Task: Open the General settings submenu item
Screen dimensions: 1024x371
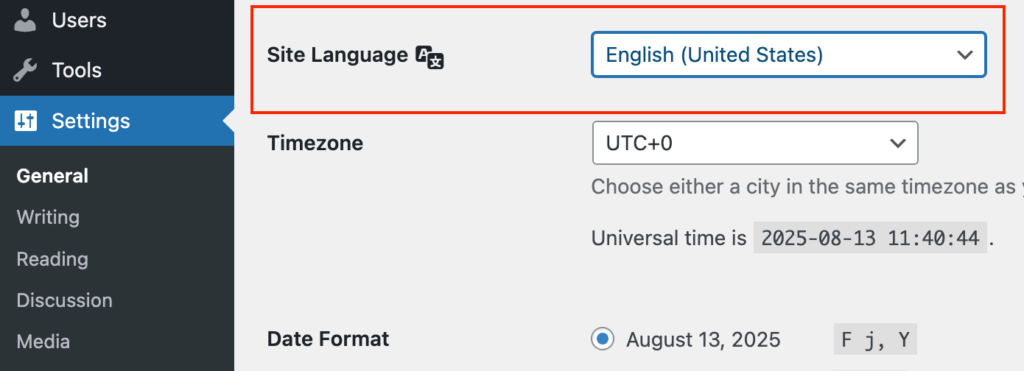Action: (52, 176)
